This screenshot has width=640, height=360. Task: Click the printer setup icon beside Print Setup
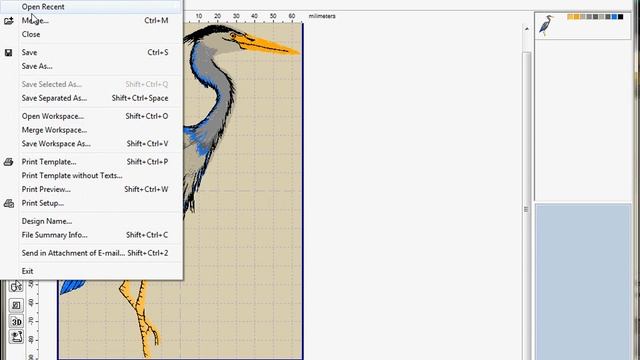coord(9,203)
